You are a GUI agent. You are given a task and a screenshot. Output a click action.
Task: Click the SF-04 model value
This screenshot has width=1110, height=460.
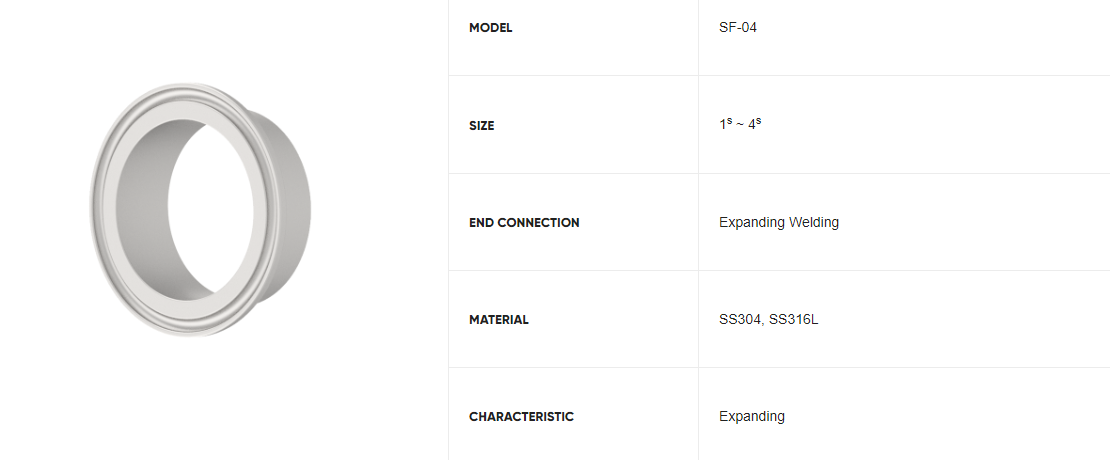tap(738, 28)
